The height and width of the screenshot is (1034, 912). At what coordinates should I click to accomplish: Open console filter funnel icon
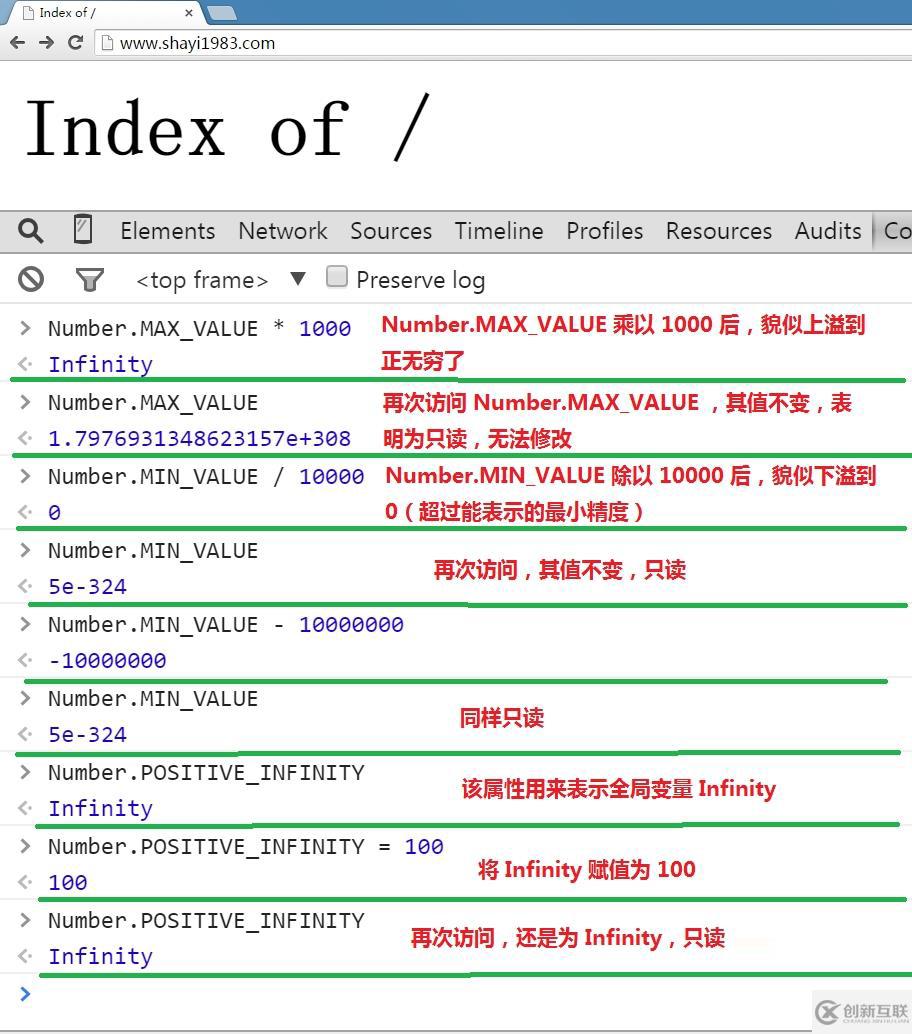90,280
